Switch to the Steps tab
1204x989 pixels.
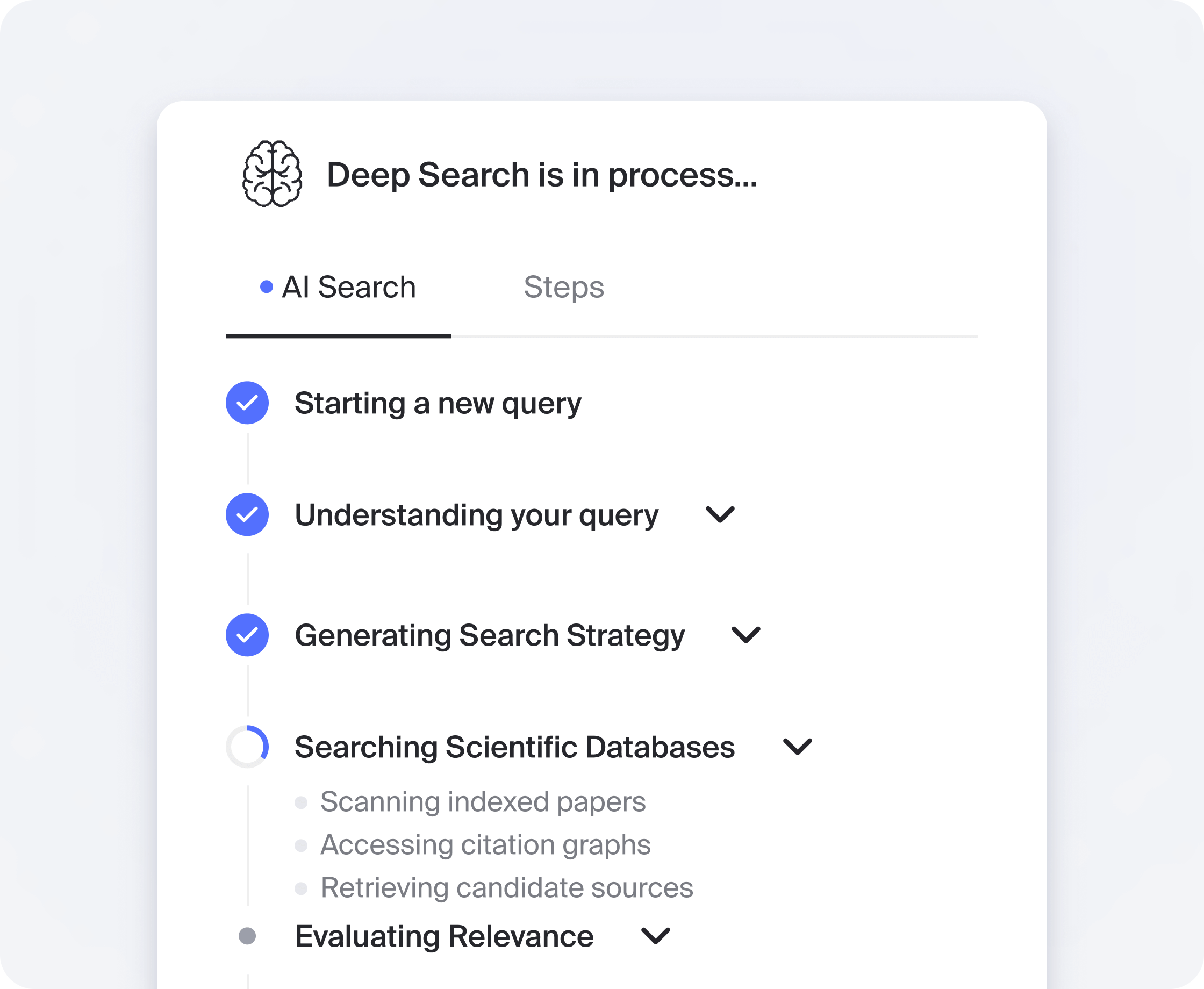[x=564, y=287]
